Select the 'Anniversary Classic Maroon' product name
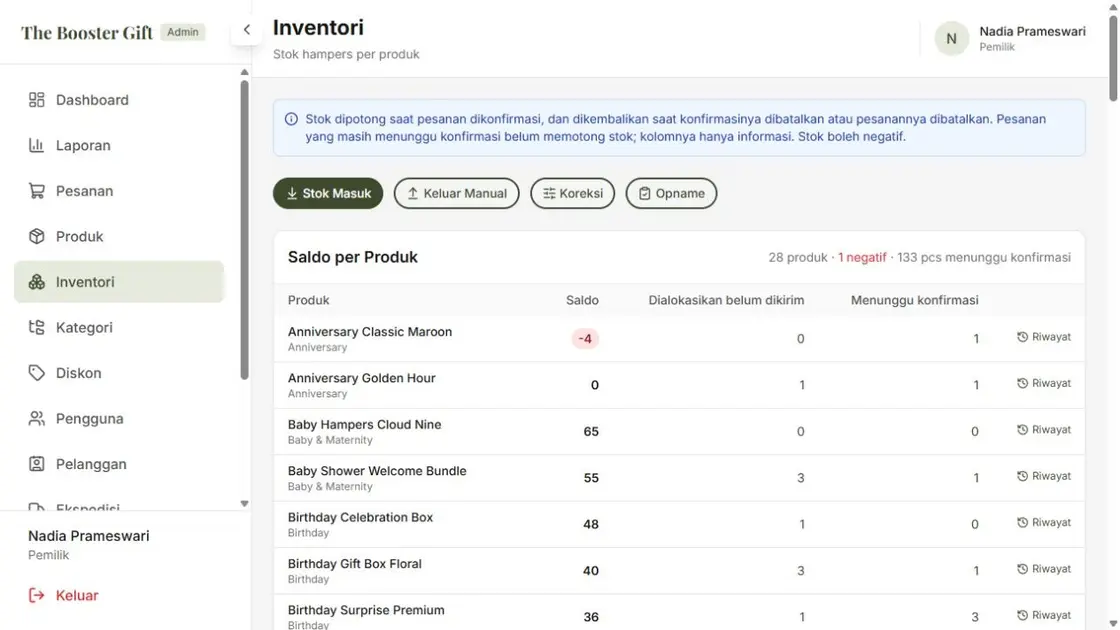The height and width of the screenshot is (630, 1120). [370, 332]
